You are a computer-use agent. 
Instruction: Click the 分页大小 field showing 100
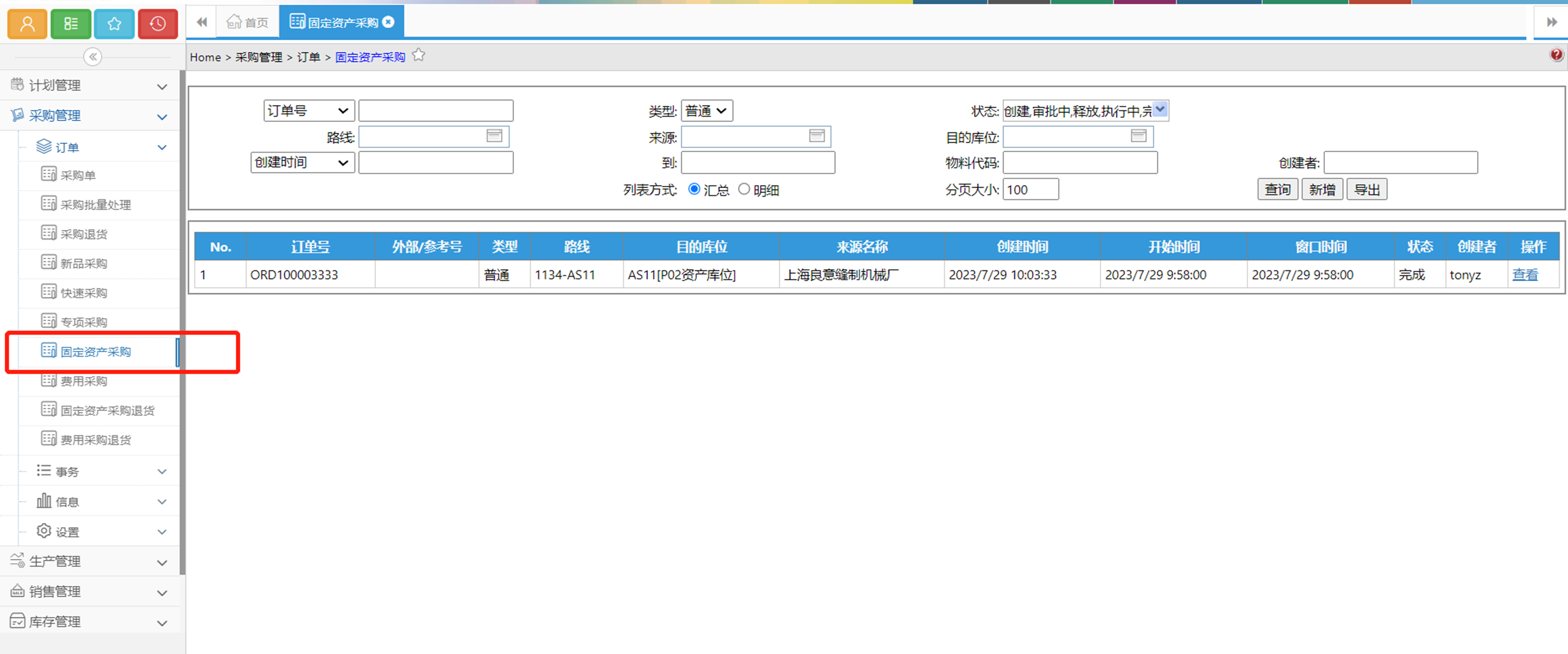pyautogui.click(x=1031, y=189)
